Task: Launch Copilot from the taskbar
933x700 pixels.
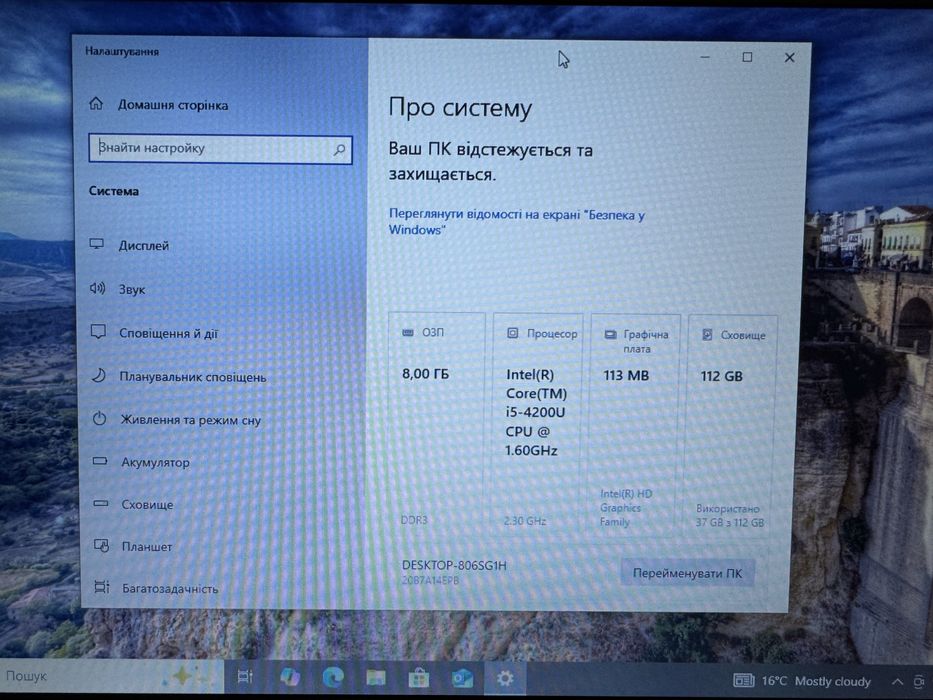Action: (x=290, y=677)
